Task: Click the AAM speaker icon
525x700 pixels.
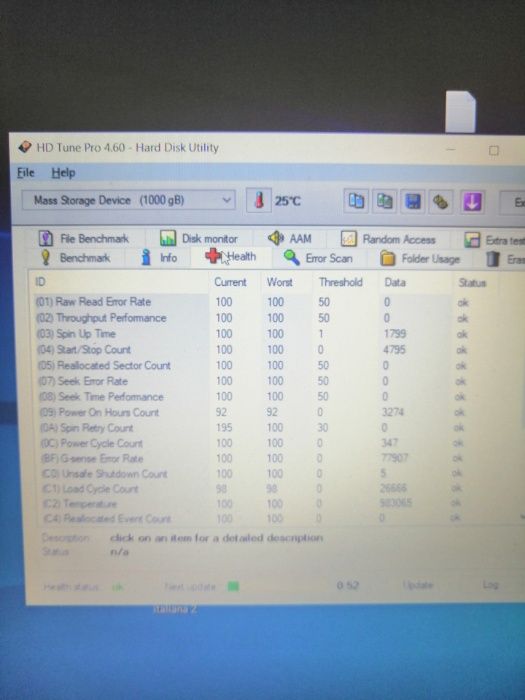Action: point(276,238)
